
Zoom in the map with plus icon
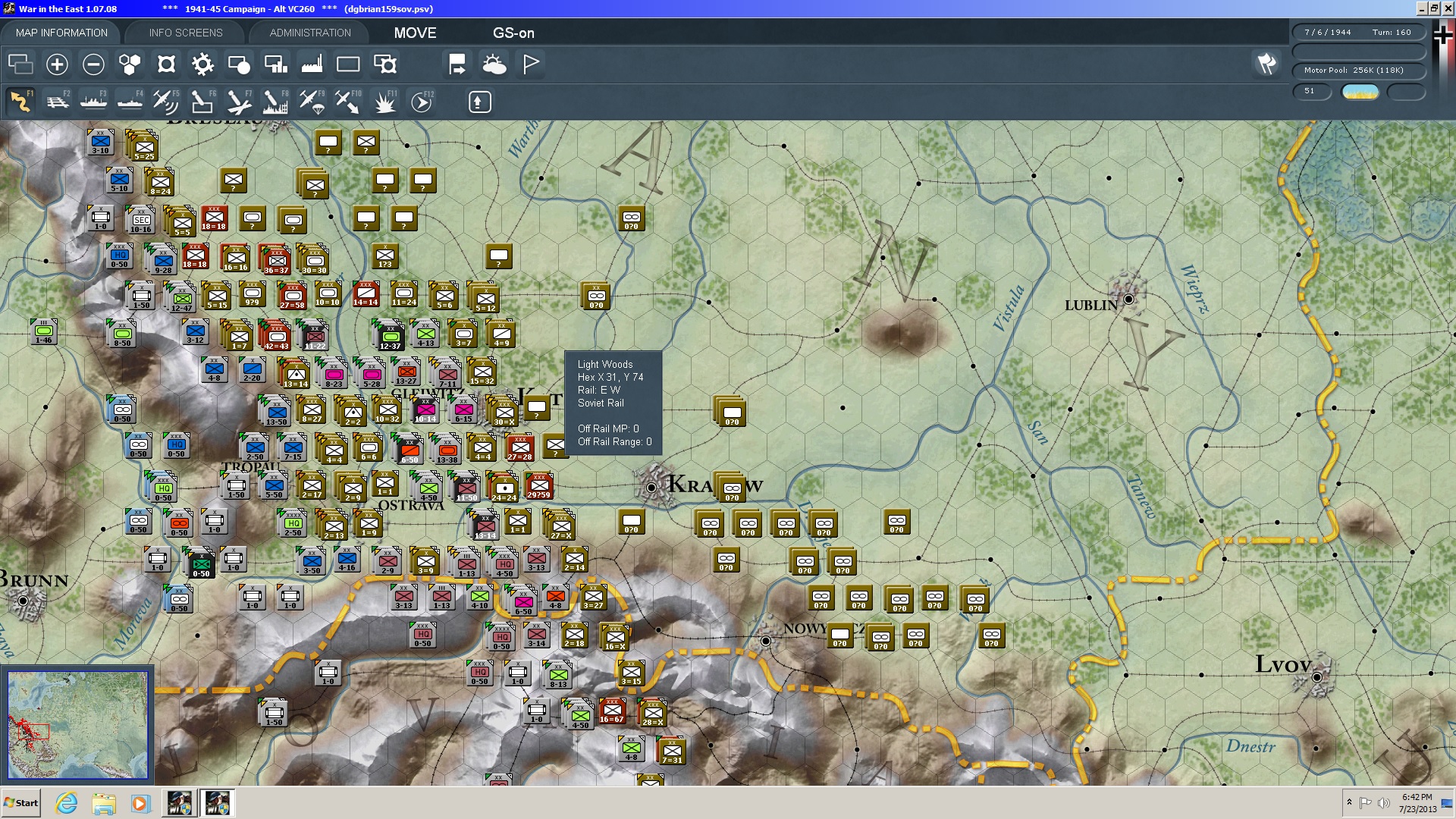point(57,64)
